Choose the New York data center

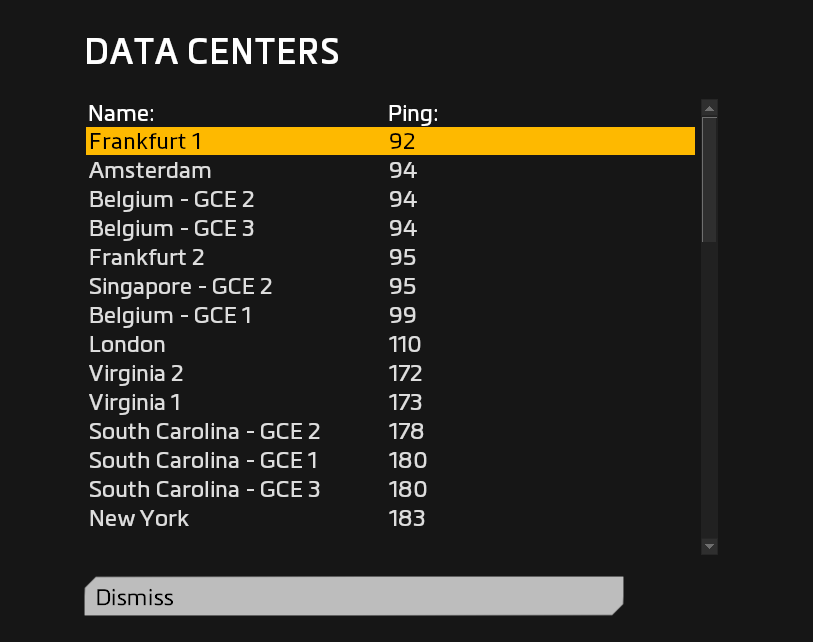click(x=139, y=519)
